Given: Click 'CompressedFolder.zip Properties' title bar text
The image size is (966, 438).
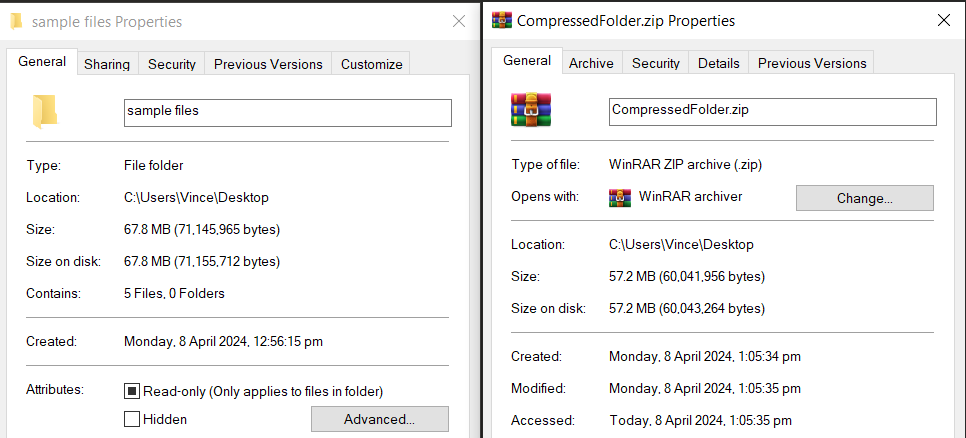Looking at the screenshot, I should pyautogui.click(x=626, y=21).
